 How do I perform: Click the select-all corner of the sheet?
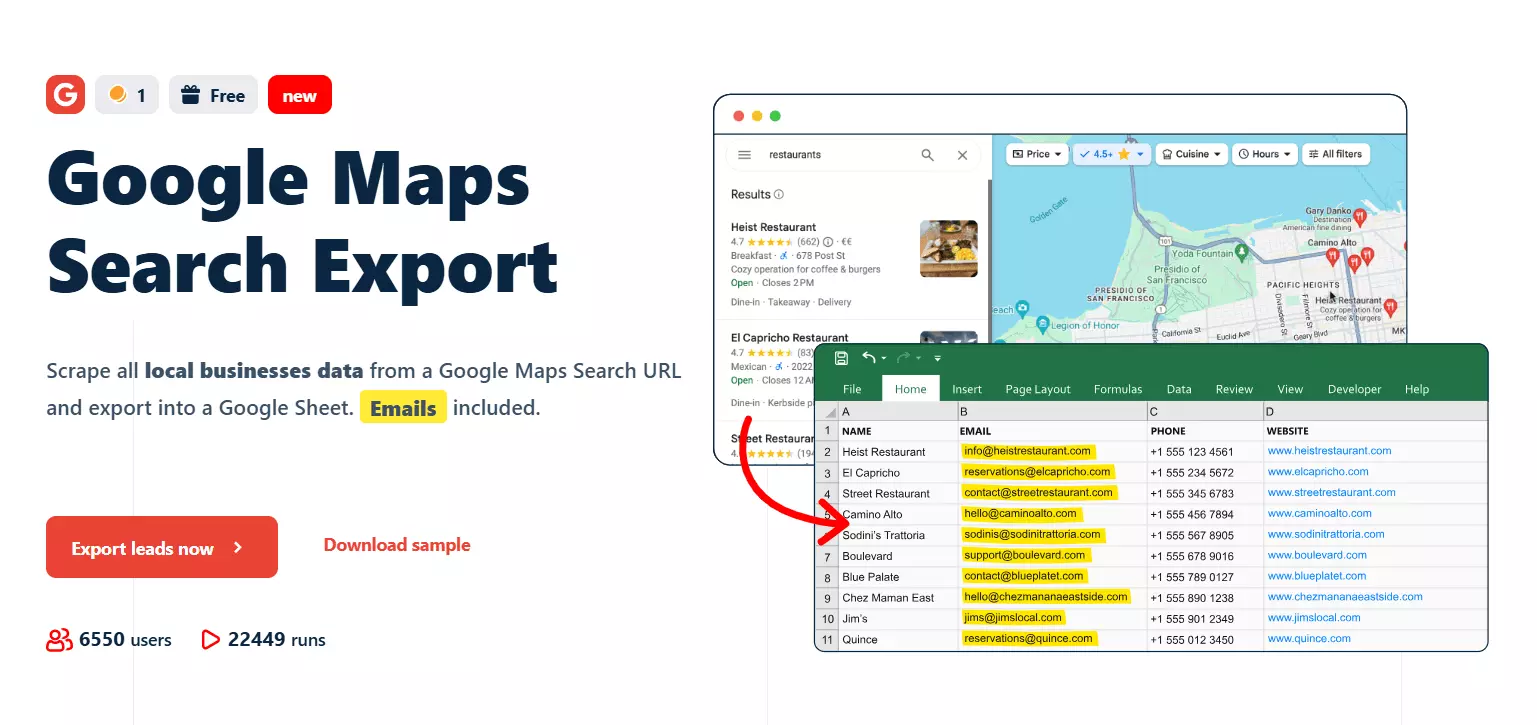click(827, 411)
